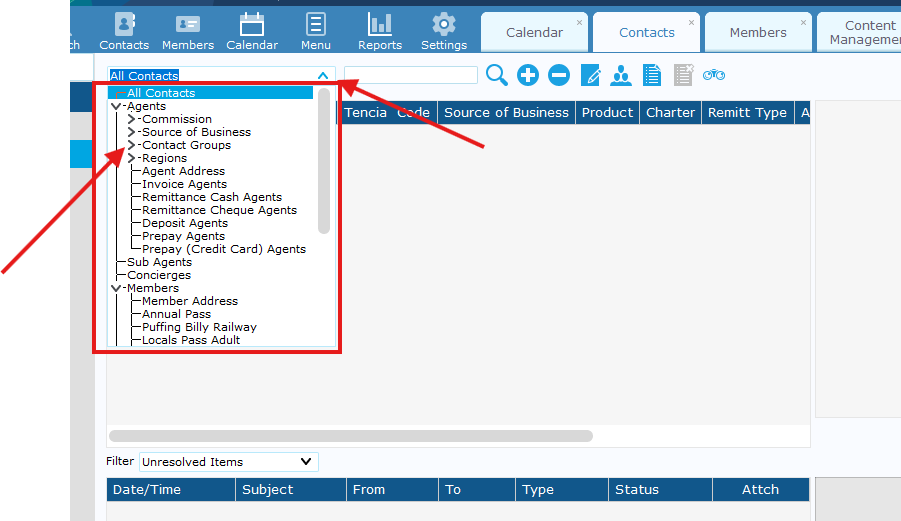901x521 pixels.
Task: Select Invoice Agents in the tree
Action: tap(184, 184)
